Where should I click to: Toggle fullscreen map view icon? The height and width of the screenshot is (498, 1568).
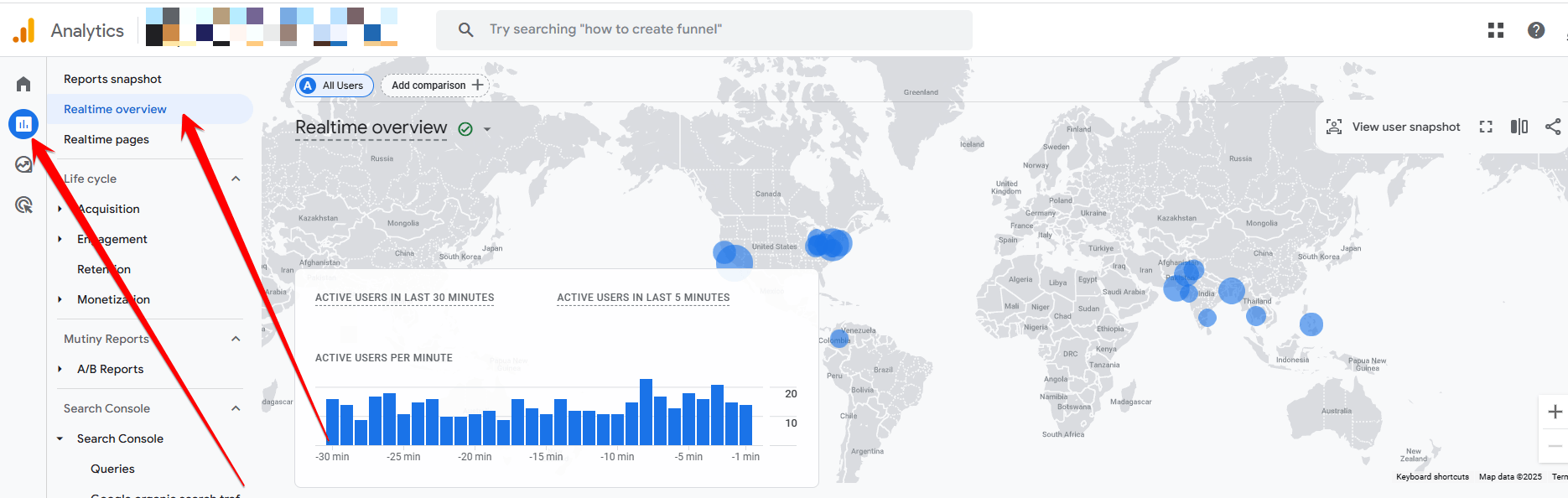point(1486,127)
